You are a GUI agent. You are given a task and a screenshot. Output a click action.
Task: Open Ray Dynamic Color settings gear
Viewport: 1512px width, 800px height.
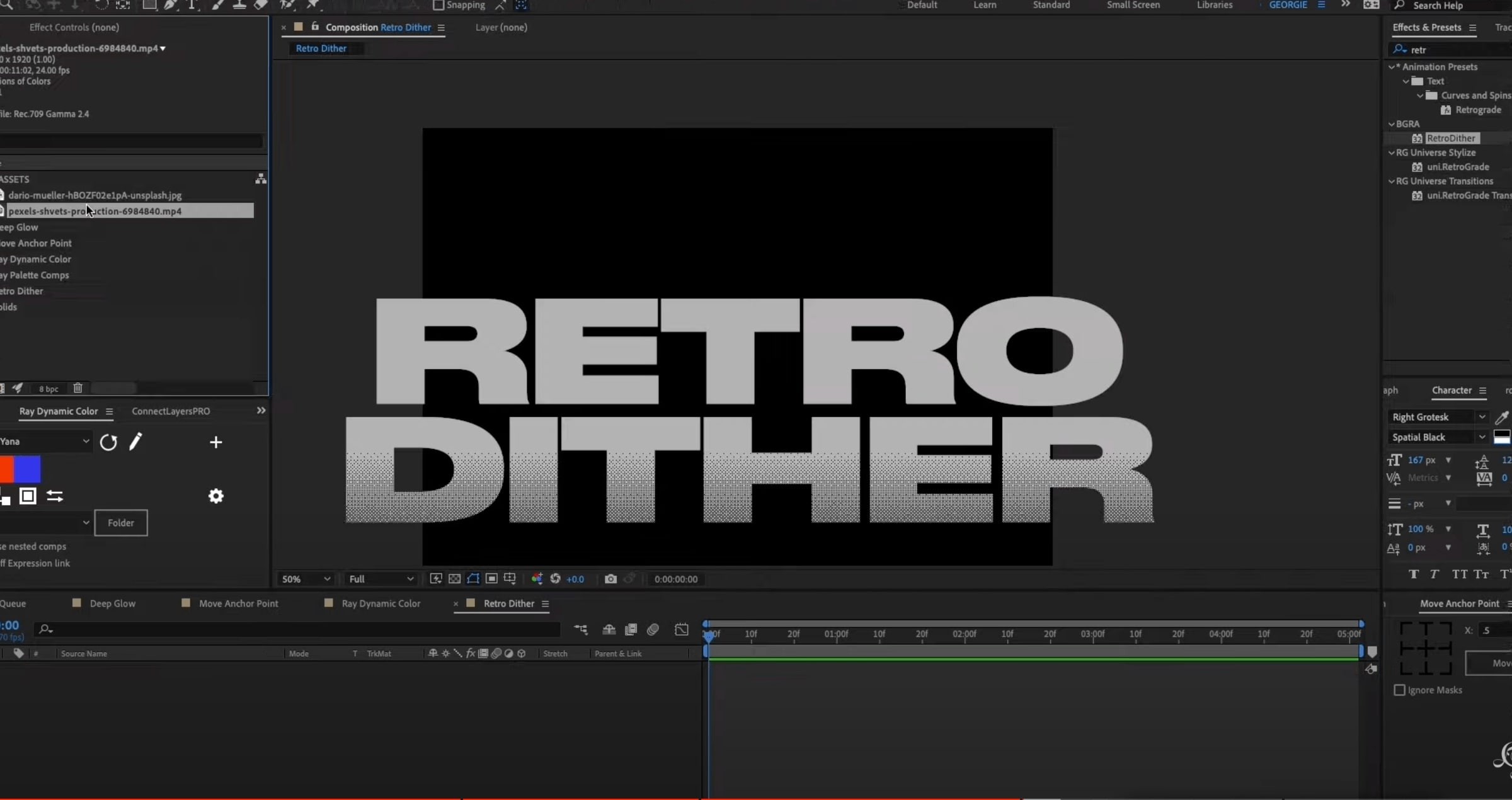[x=216, y=496]
